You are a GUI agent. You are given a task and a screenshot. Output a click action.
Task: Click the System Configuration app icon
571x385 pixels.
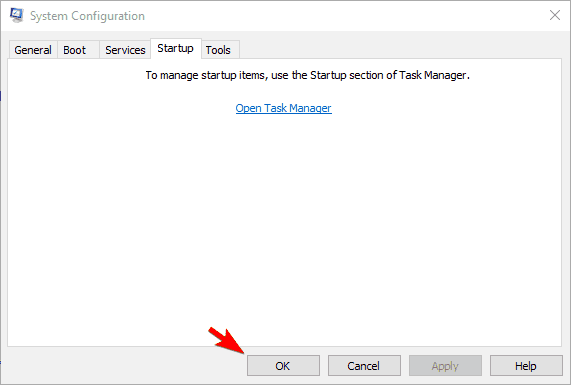coord(17,15)
